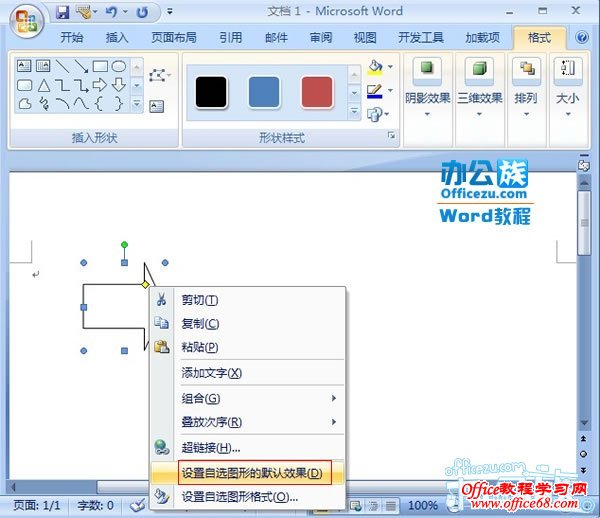The width and height of the screenshot is (600, 518).
Task: Open the 开始 ribbon tab
Action: tap(72, 37)
